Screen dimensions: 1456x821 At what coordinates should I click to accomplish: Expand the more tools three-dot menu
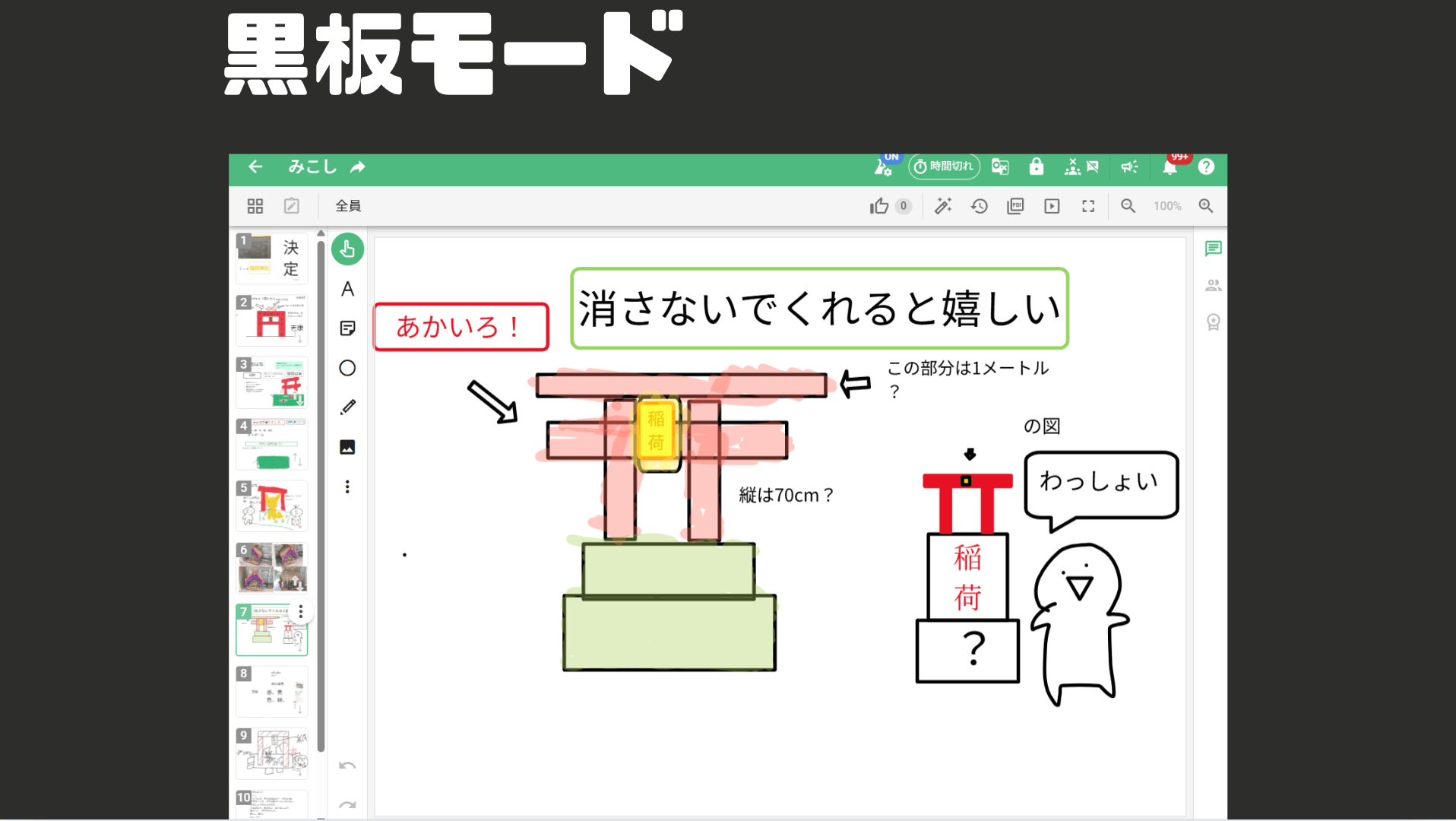347,487
